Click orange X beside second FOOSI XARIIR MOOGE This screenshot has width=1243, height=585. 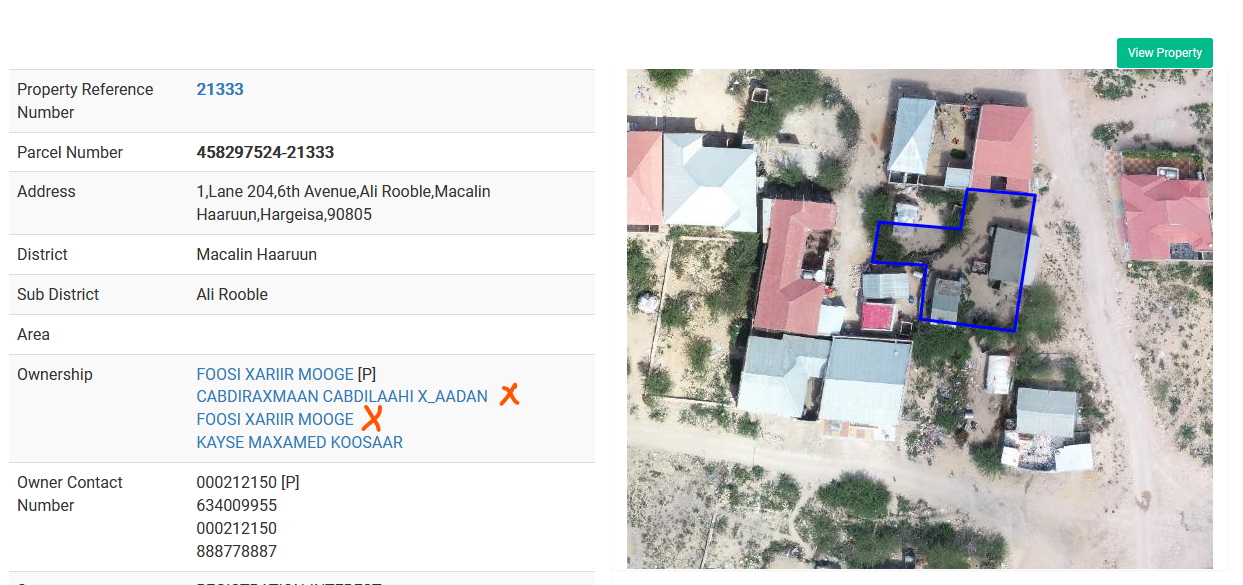coord(372,419)
